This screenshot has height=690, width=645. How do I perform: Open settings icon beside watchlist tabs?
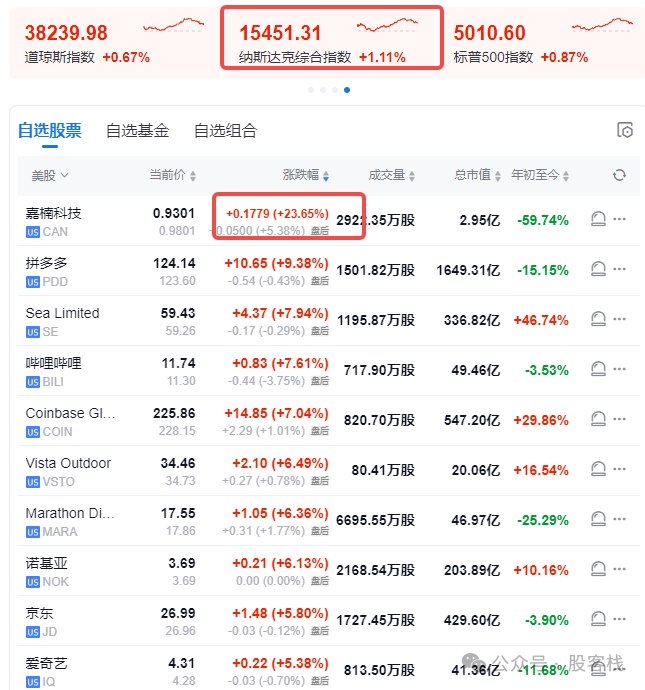(625, 130)
